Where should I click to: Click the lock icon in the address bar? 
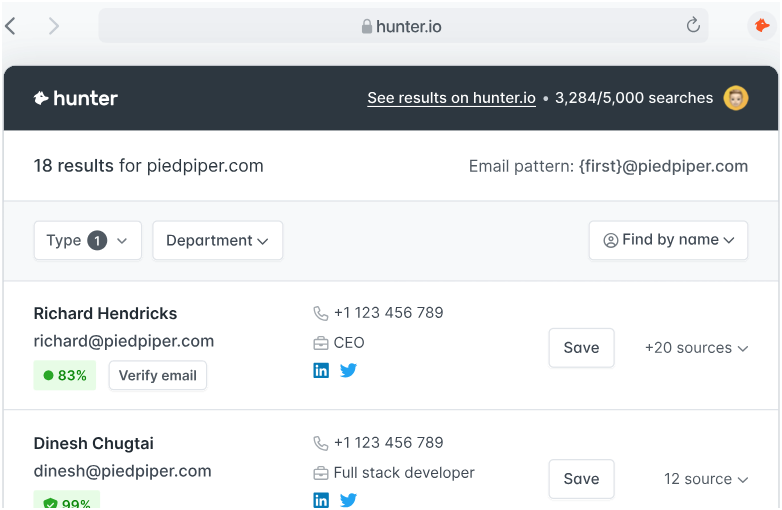(x=367, y=26)
